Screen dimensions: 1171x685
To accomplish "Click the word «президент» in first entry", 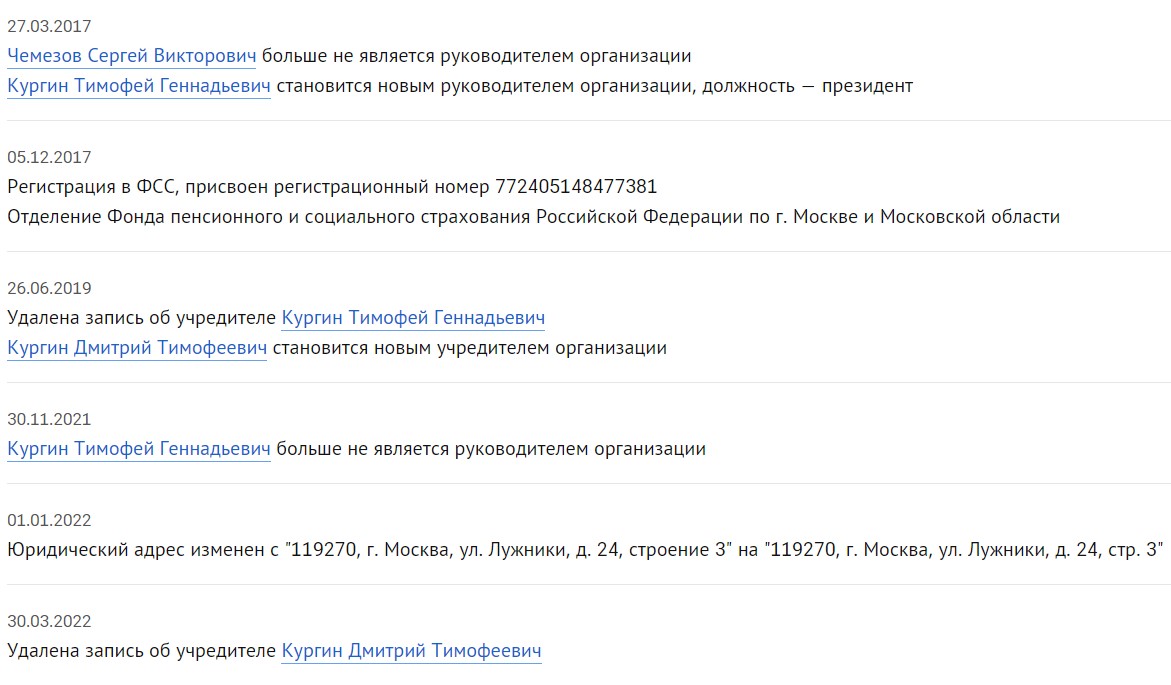I will (x=867, y=86).
